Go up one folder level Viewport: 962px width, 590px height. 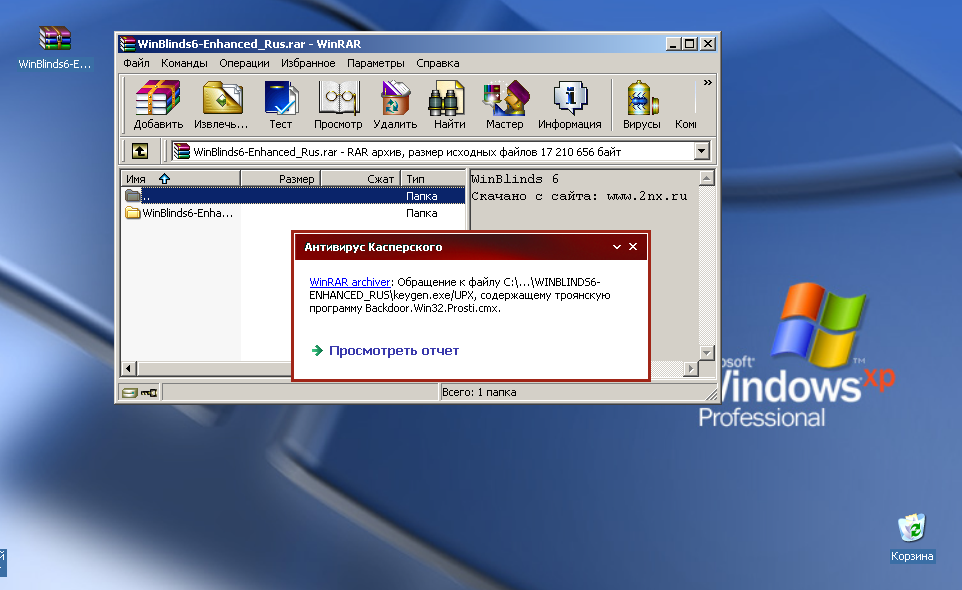(x=140, y=151)
